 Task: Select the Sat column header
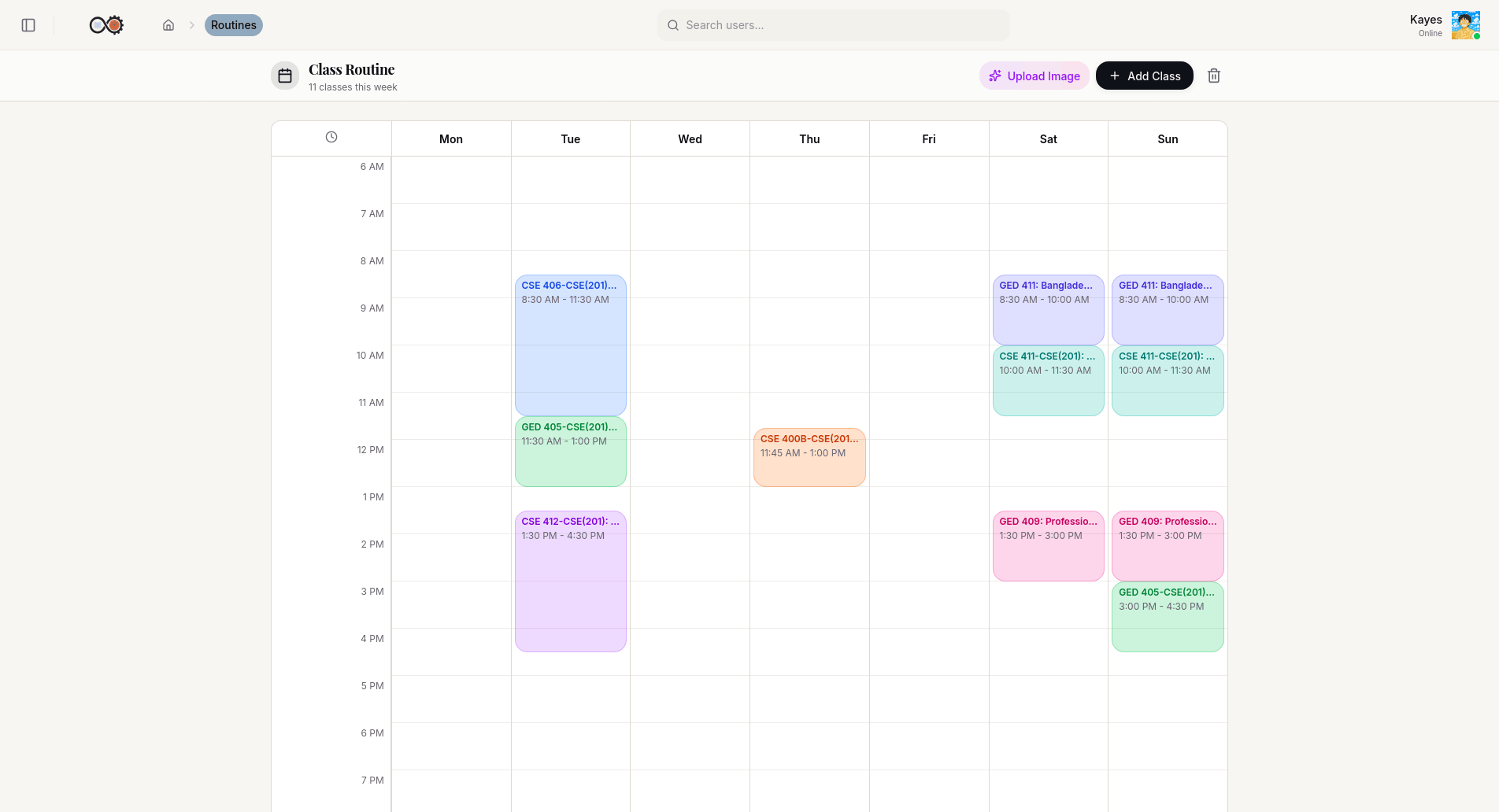[x=1049, y=139]
